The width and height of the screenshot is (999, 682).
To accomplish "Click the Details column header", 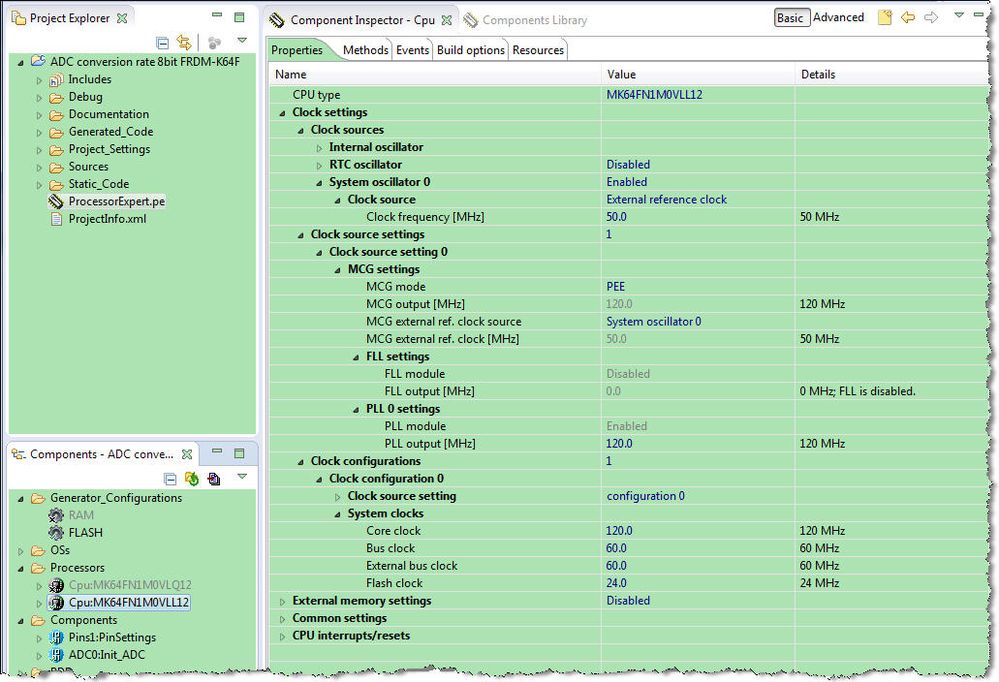I will click(892, 75).
